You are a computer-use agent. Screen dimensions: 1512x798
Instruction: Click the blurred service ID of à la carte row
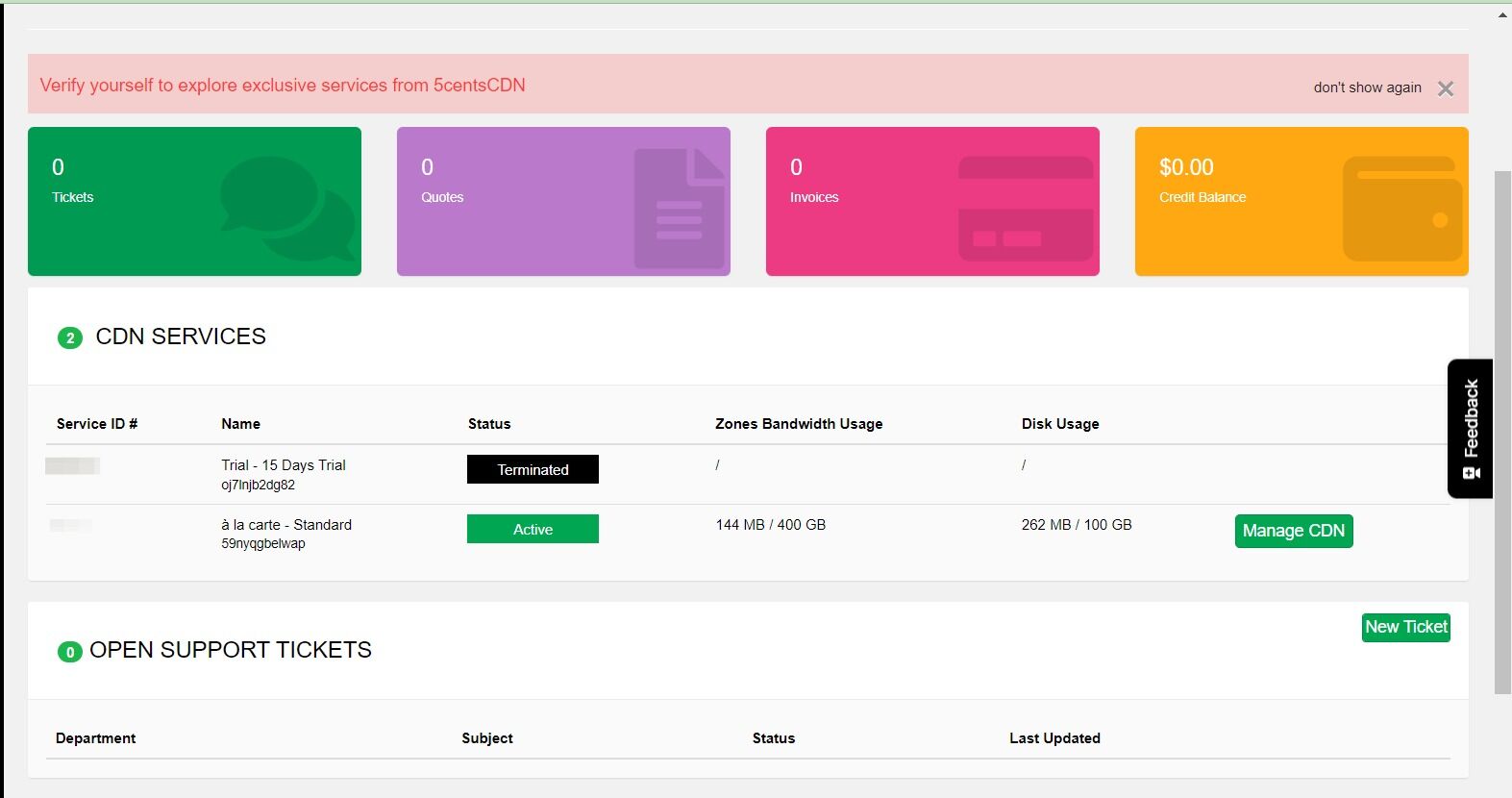[x=71, y=525]
